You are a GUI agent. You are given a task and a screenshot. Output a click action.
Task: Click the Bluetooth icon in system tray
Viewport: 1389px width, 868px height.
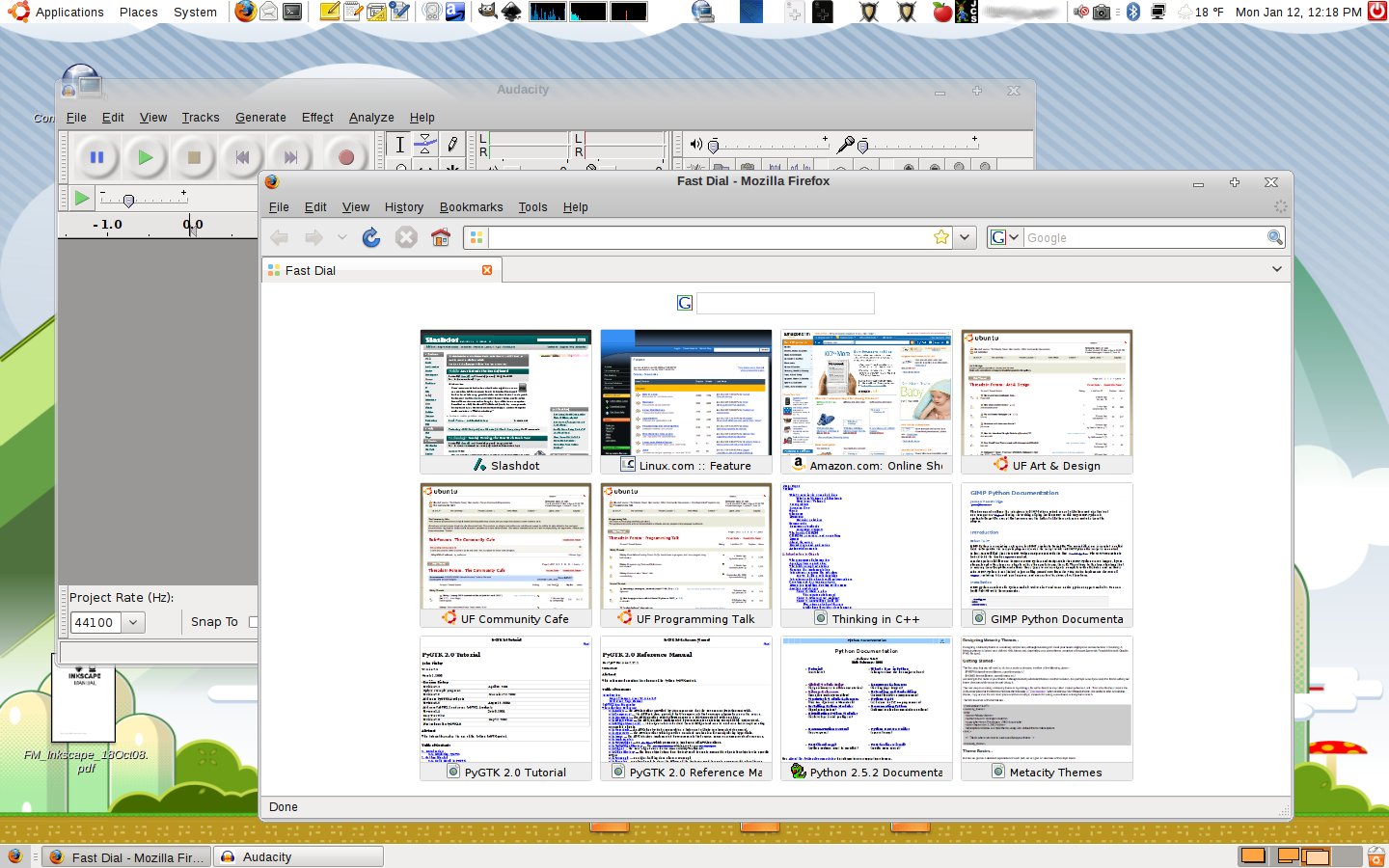click(1133, 12)
